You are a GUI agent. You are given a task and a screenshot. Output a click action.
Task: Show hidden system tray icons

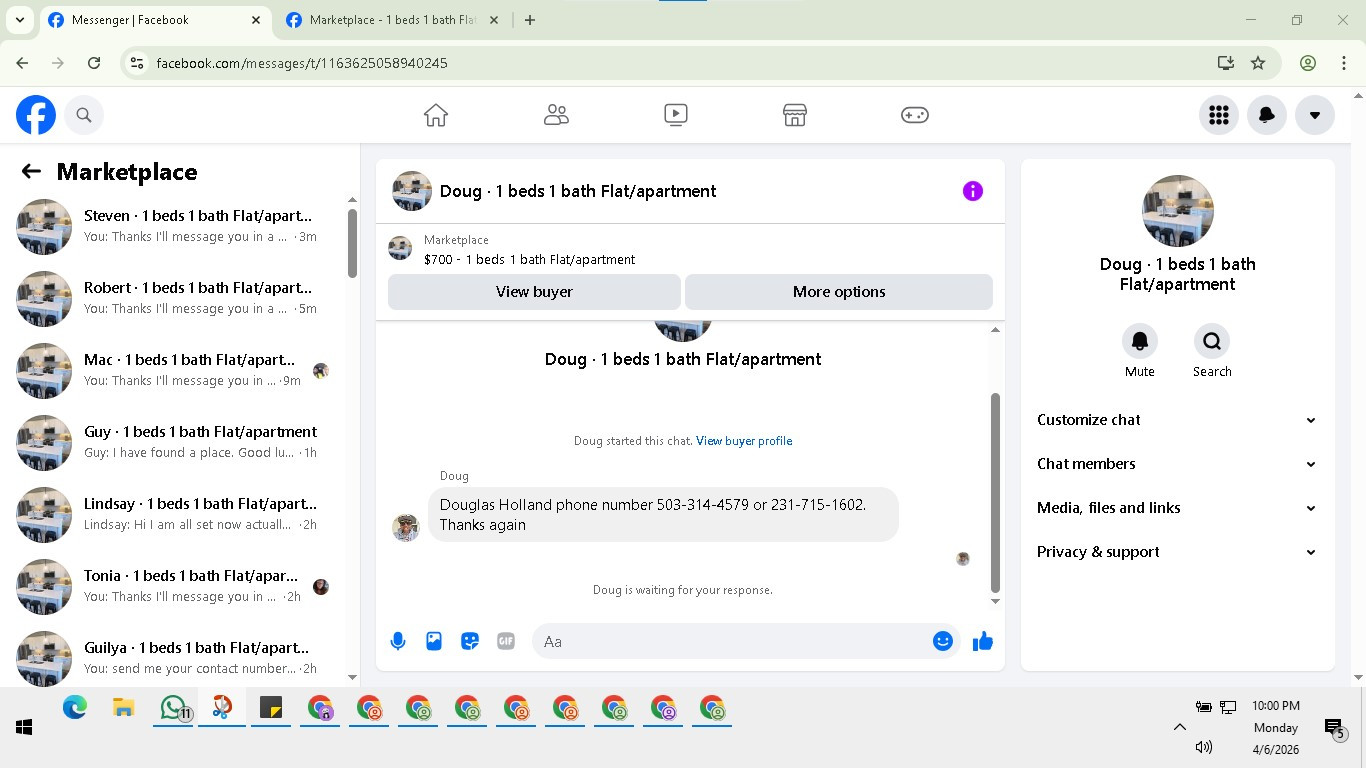[x=1179, y=727]
